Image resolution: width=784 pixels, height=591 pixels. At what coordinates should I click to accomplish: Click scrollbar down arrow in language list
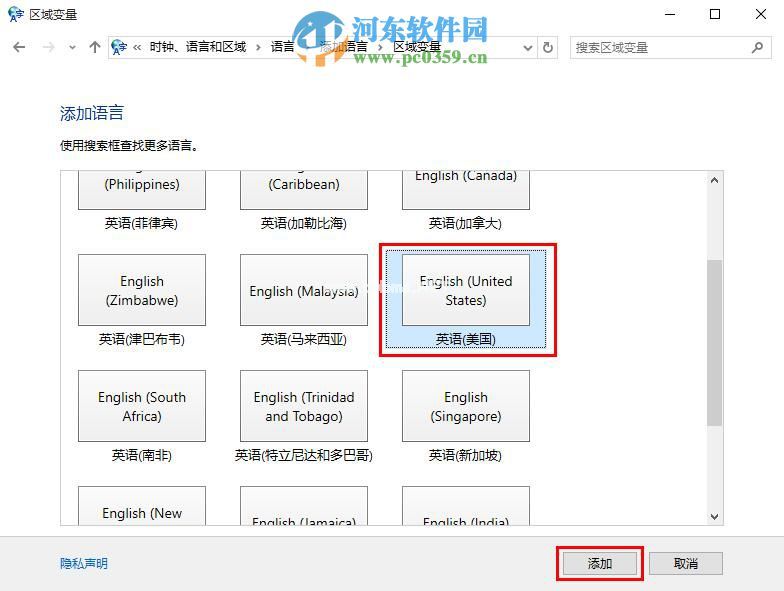click(714, 516)
